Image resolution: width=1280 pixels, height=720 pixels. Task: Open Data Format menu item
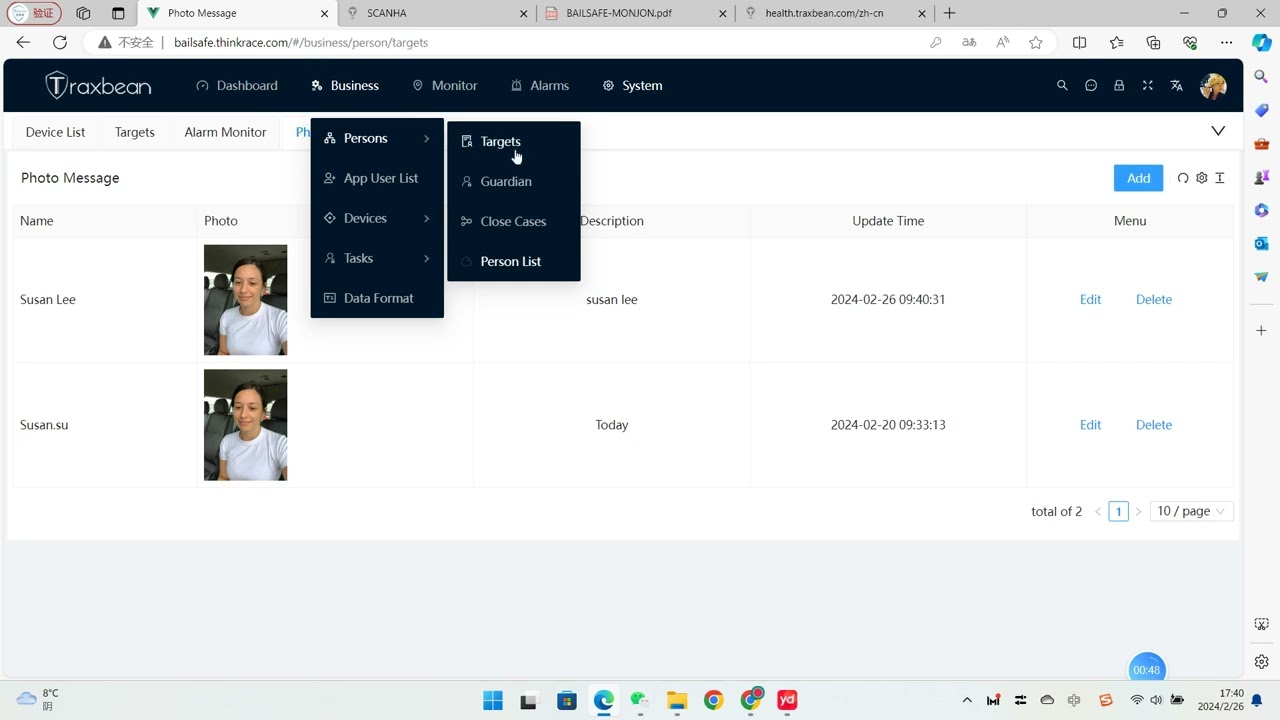[x=377, y=298]
